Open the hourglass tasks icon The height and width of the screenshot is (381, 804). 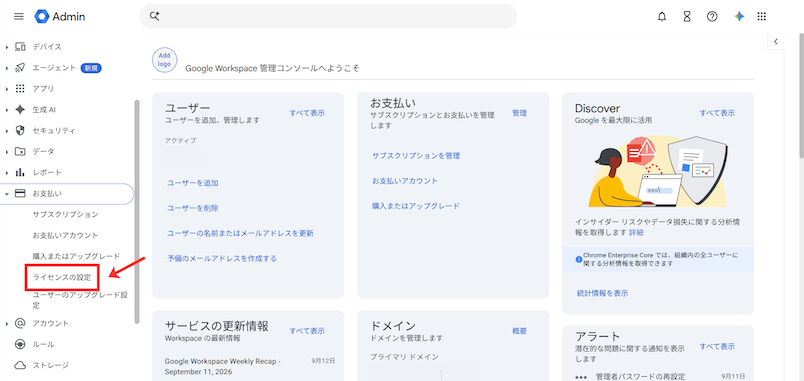pyautogui.click(x=687, y=16)
